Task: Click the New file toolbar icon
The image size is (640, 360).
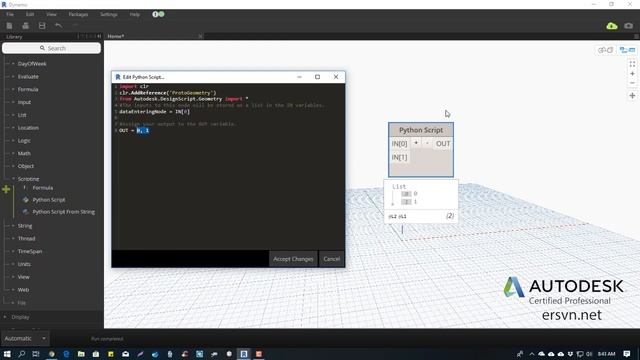Action: (x=9, y=26)
